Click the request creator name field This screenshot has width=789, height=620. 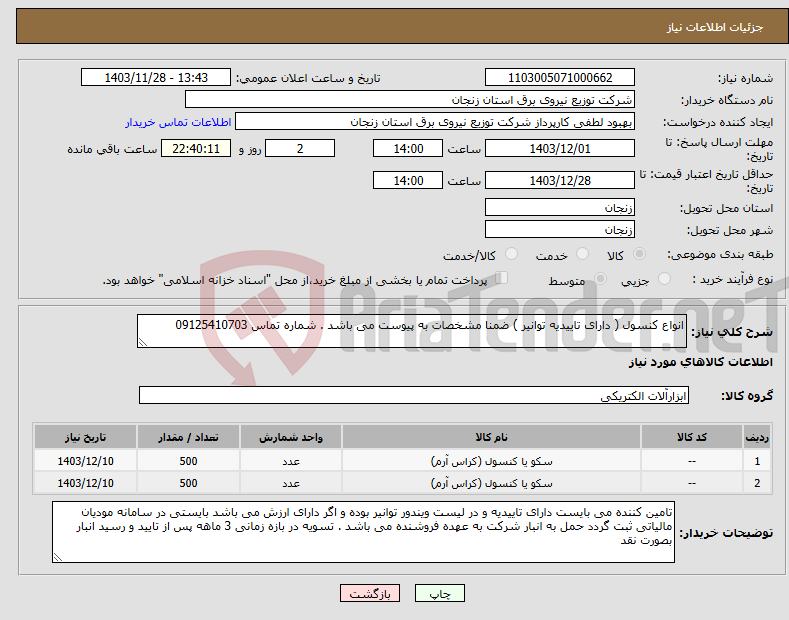pos(435,122)
